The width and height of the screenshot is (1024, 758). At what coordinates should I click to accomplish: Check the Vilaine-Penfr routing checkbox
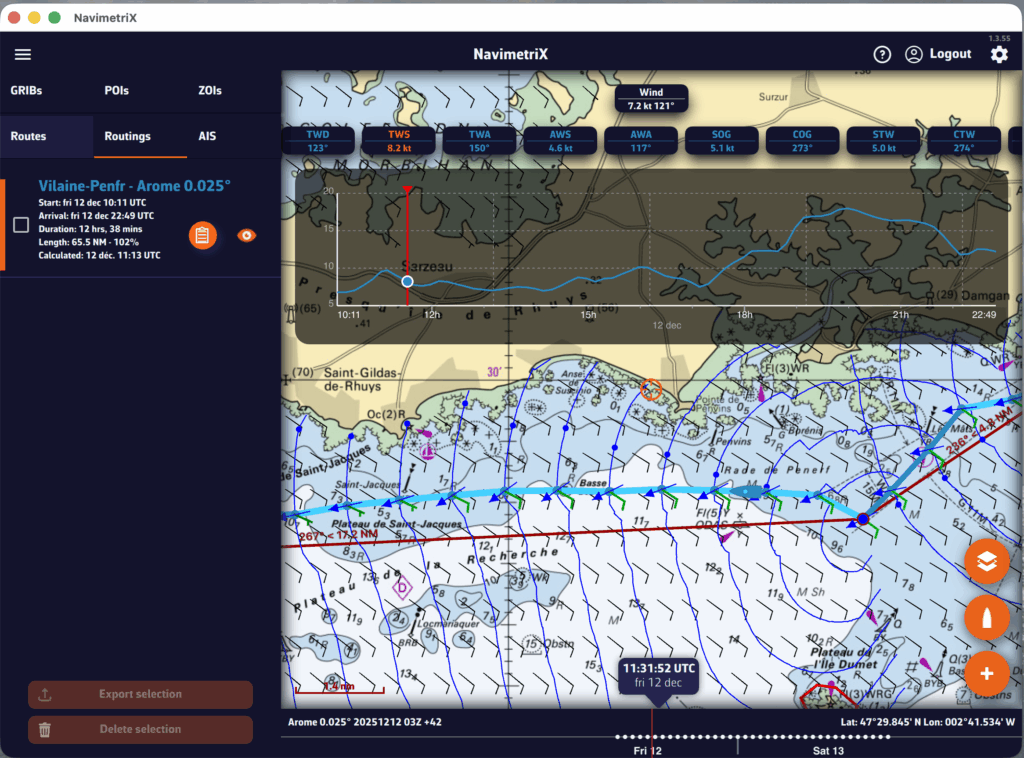[21, 225]
